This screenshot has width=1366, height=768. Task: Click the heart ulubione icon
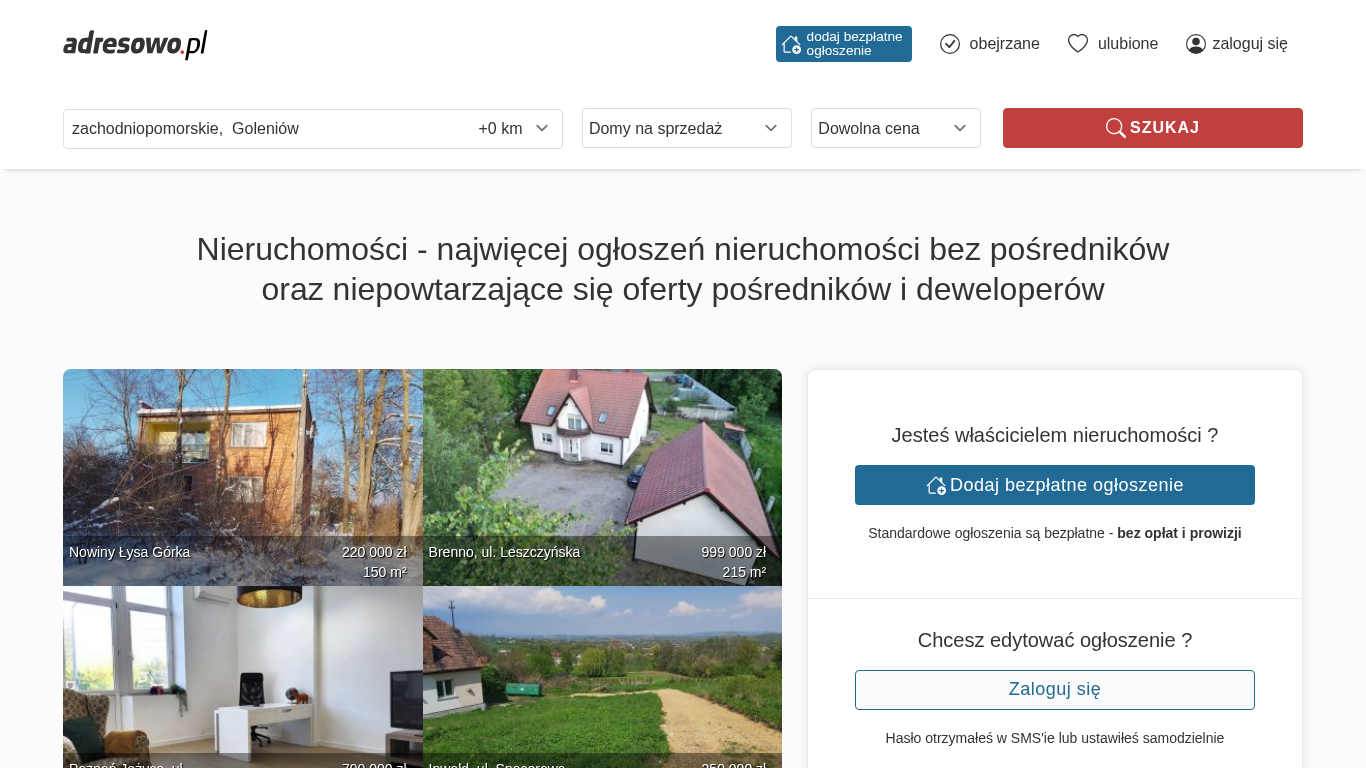click(1077, 44)
